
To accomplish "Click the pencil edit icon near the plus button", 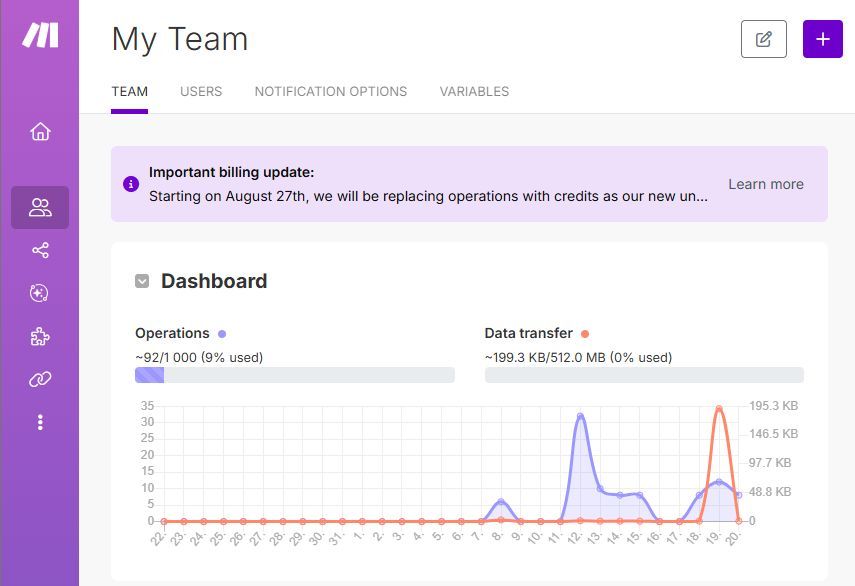I will [764, 39].
